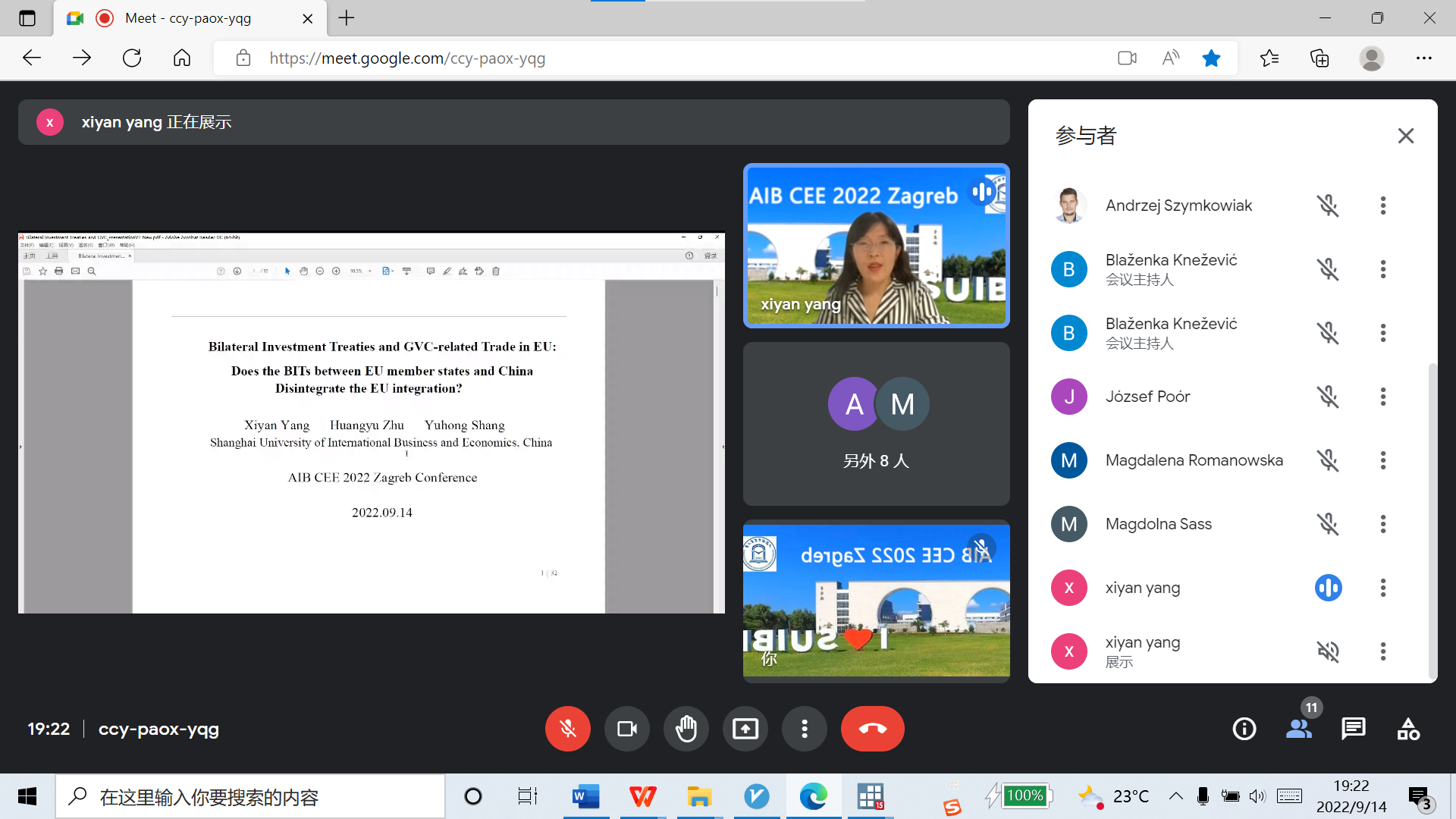Close the participants panel
The image size is (1456, 819).
1405,136
